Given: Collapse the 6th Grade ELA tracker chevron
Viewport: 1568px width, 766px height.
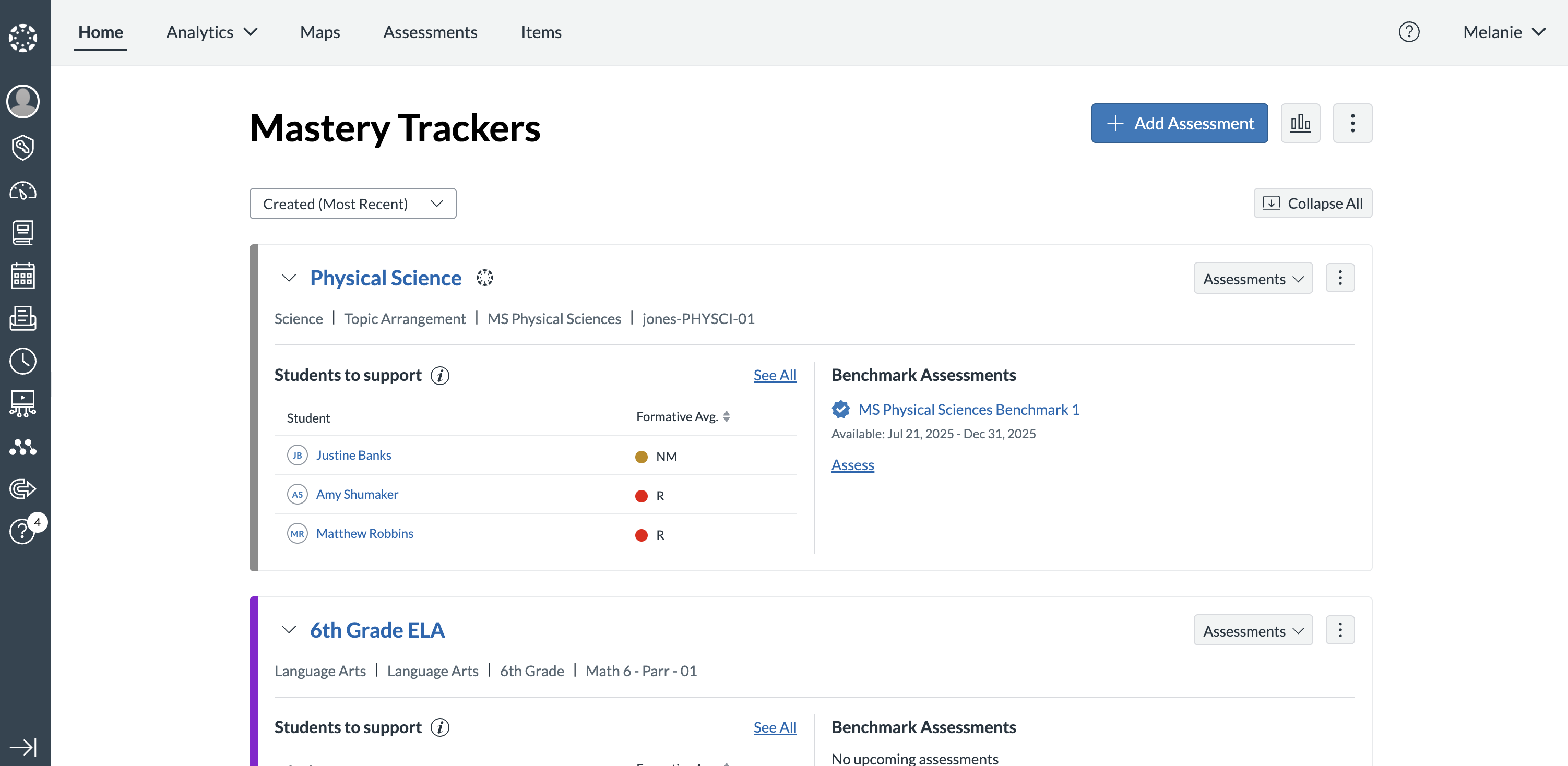Looking at the screenshot, I should (x=289, y=630).
